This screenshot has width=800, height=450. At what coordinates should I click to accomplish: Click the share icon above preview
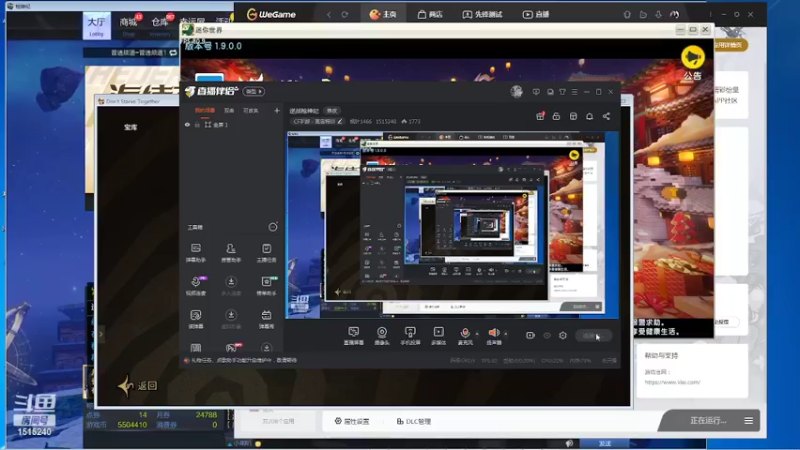[x=606, y=116]
